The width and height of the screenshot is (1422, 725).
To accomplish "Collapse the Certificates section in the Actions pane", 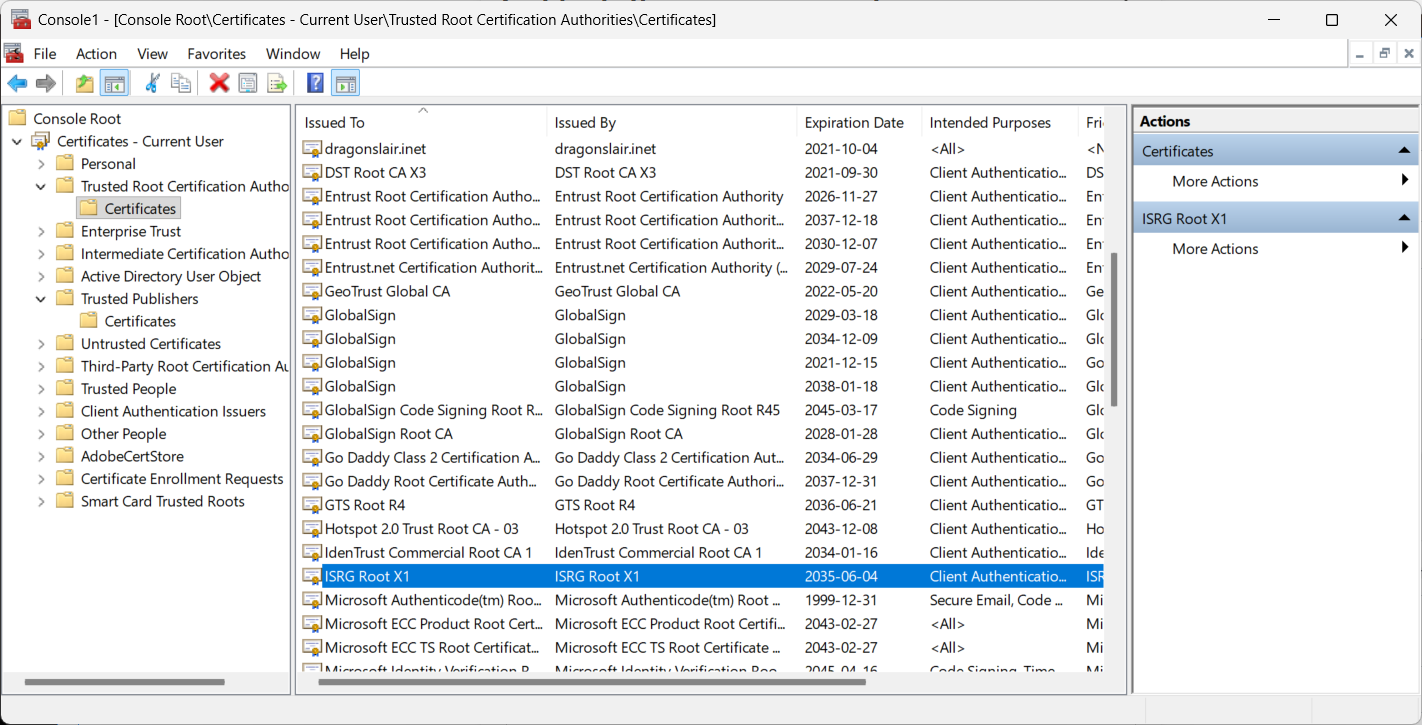I will coord(1404,152).
